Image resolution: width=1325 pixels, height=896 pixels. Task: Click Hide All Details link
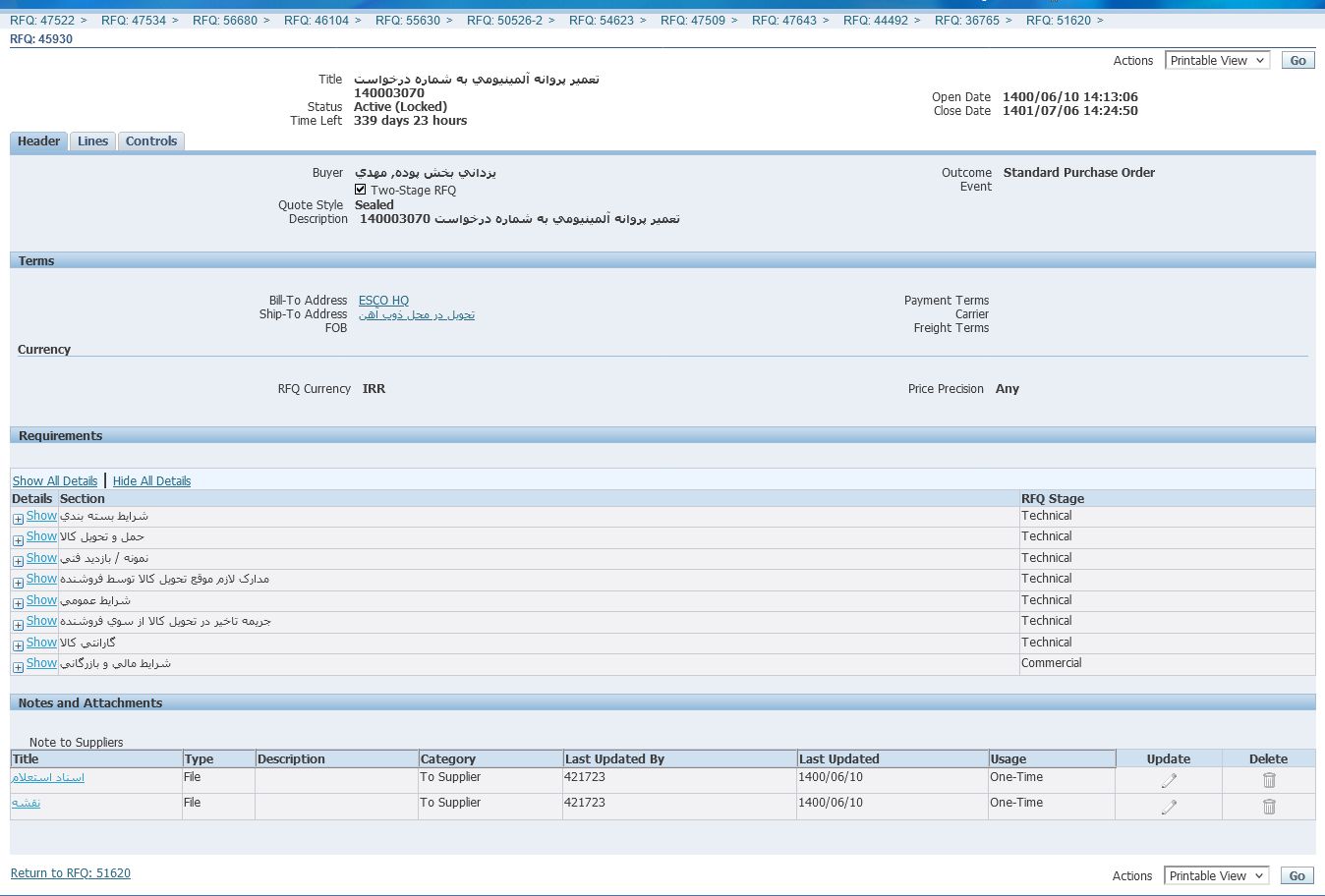coord(151,481)
